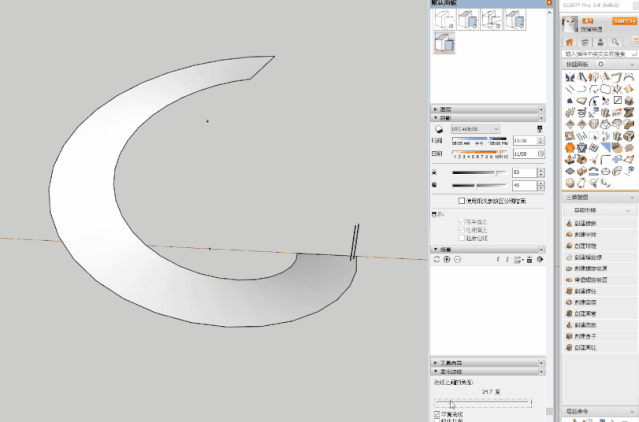Click the home icon in the SUAPP panel
This screenshot has width=639, height=422.
(569, 42)
